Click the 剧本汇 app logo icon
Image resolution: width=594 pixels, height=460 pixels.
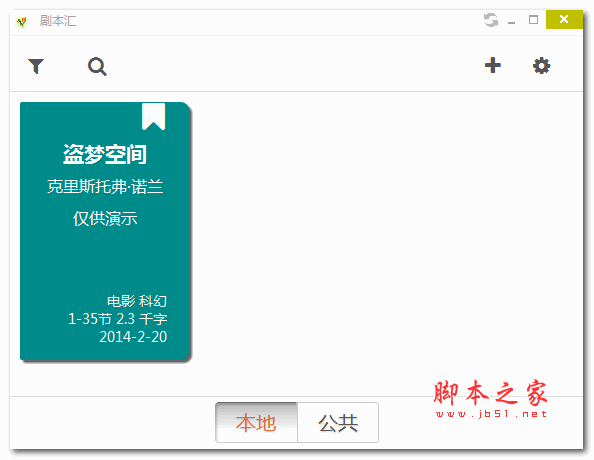click(22, 22)
